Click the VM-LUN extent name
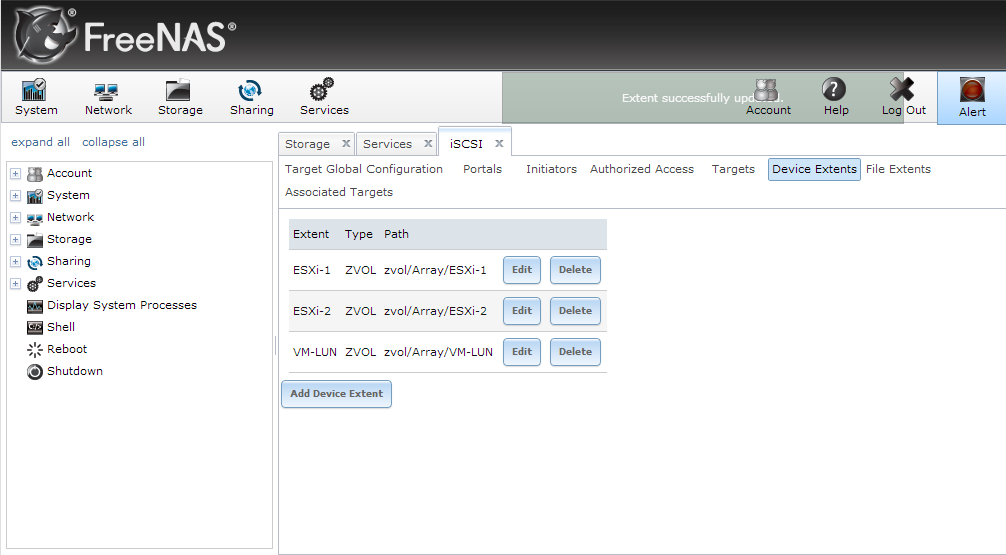The height and width of the screenshot is (555, 1006). click(314, 352)
